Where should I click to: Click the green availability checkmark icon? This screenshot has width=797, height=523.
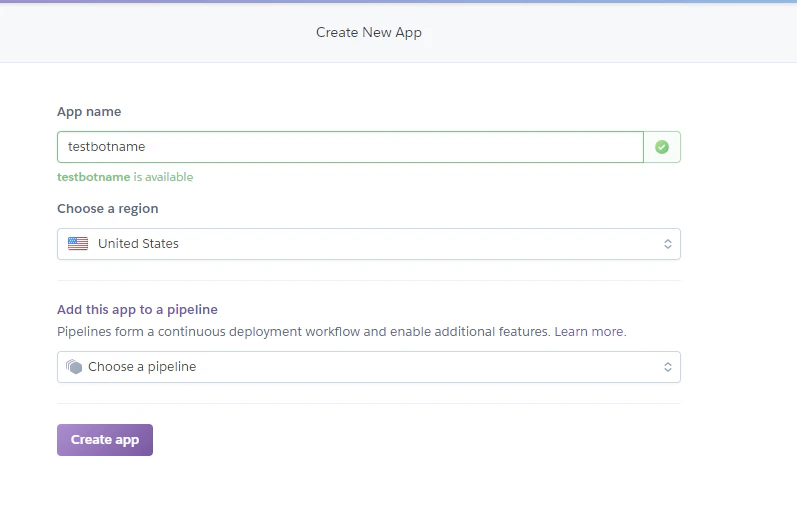tap(662, 147)
